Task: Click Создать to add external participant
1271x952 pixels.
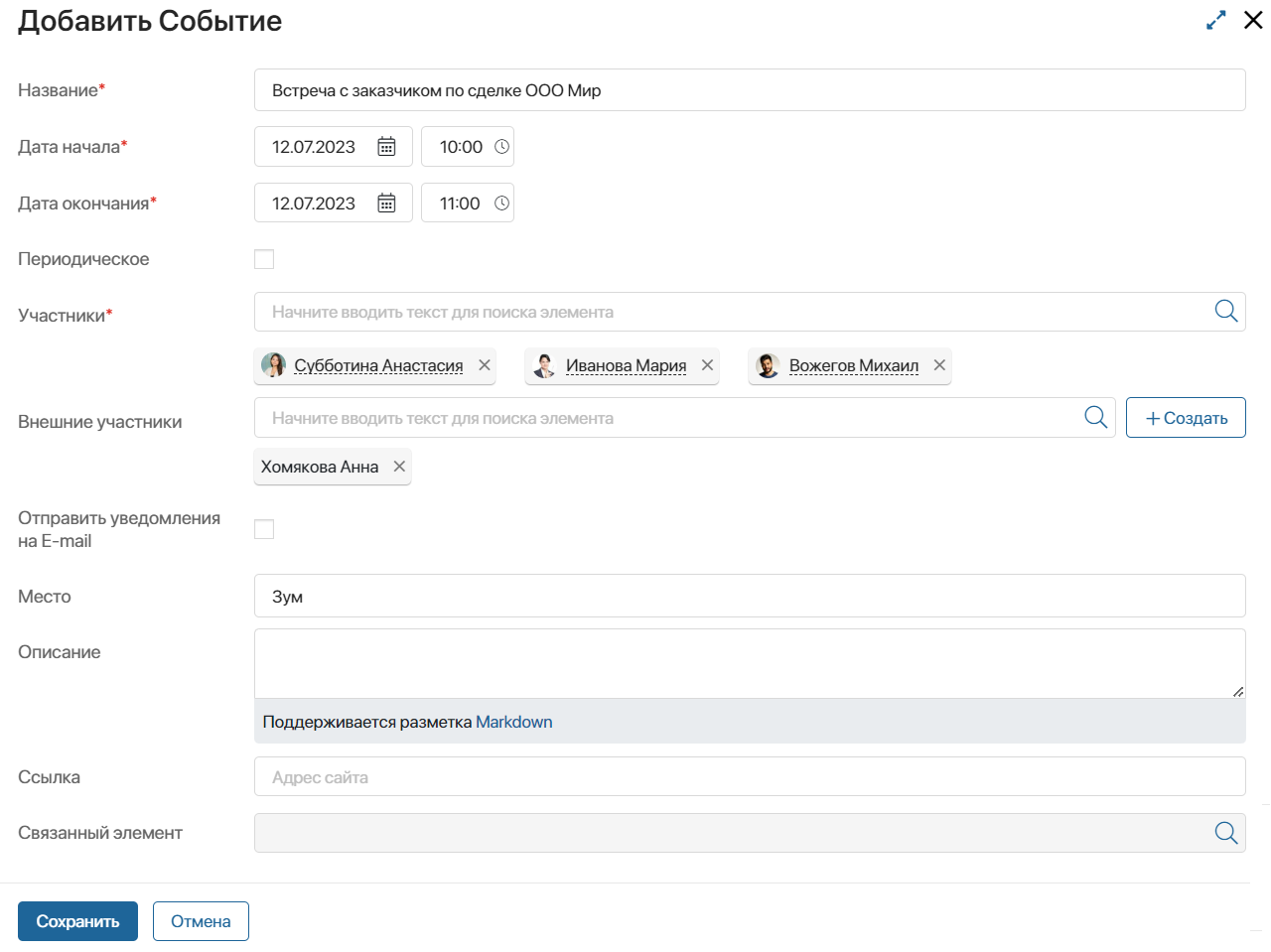Action: tap(1186, 418)
